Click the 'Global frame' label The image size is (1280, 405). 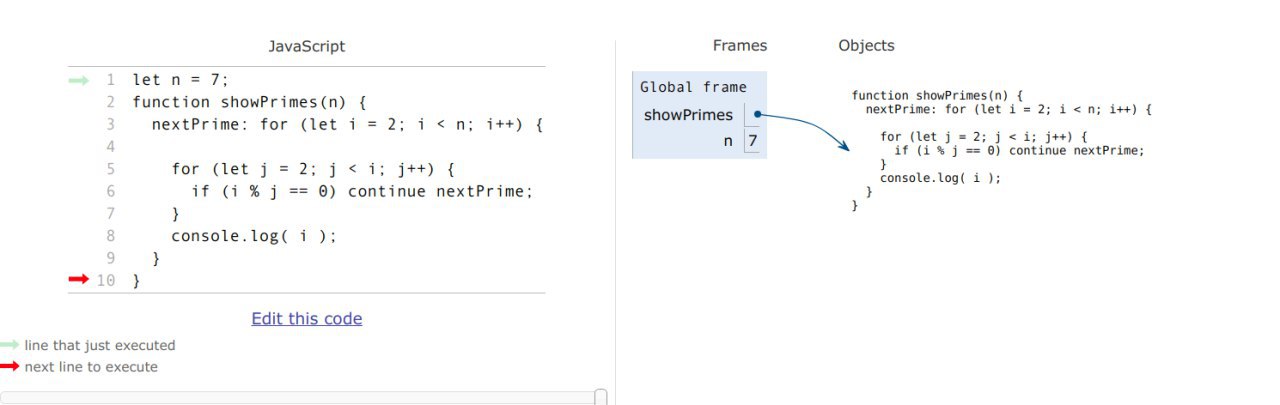(x=693, y=87)
